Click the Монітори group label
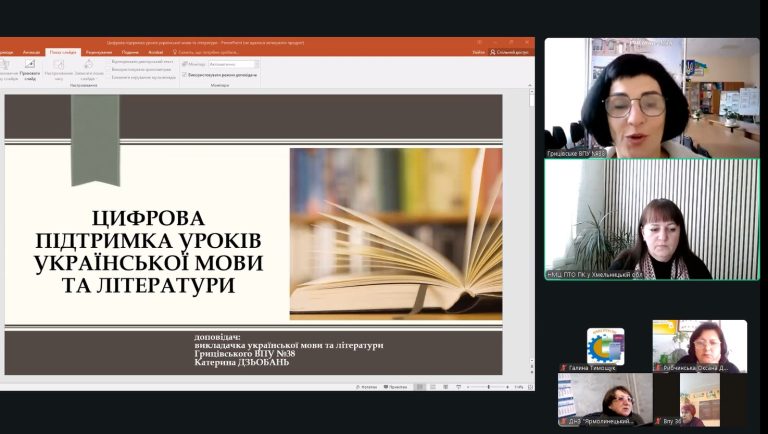 coord(219,85)
